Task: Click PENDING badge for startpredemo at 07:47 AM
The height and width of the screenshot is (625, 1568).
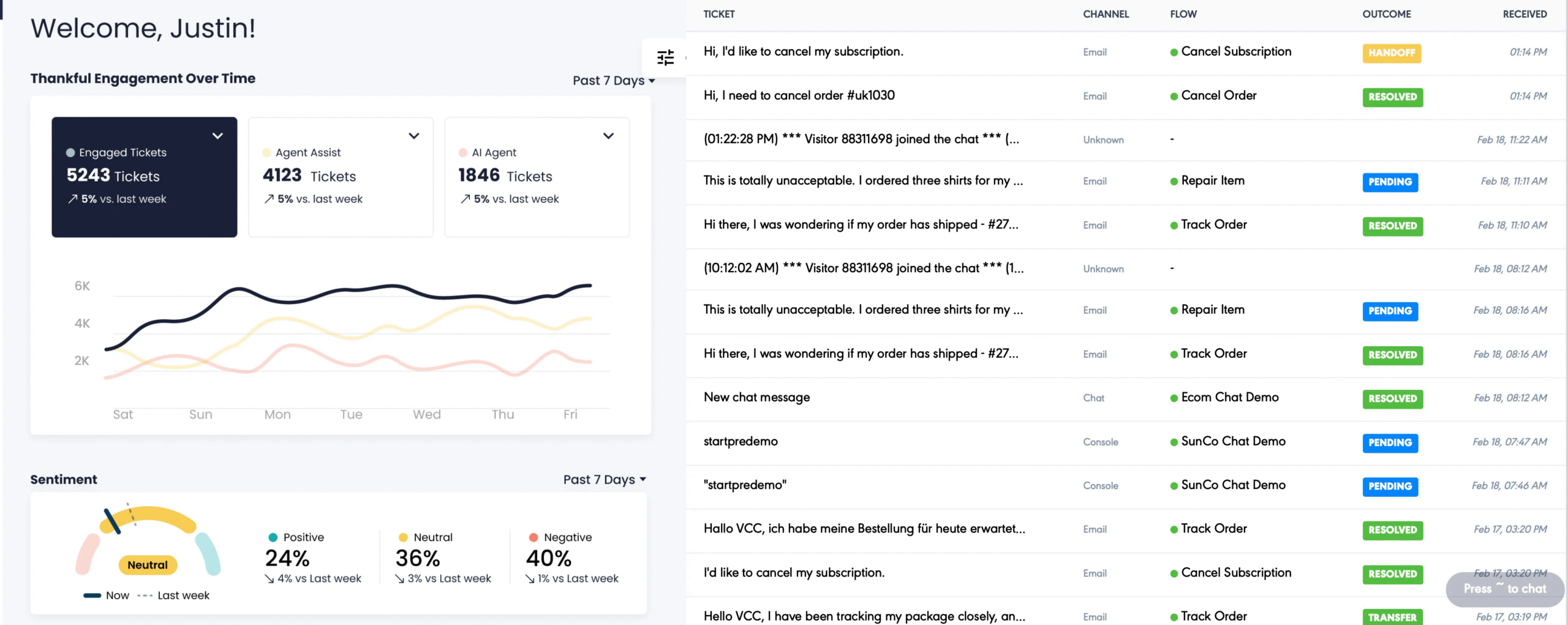Action: [x=1390, y=443]
